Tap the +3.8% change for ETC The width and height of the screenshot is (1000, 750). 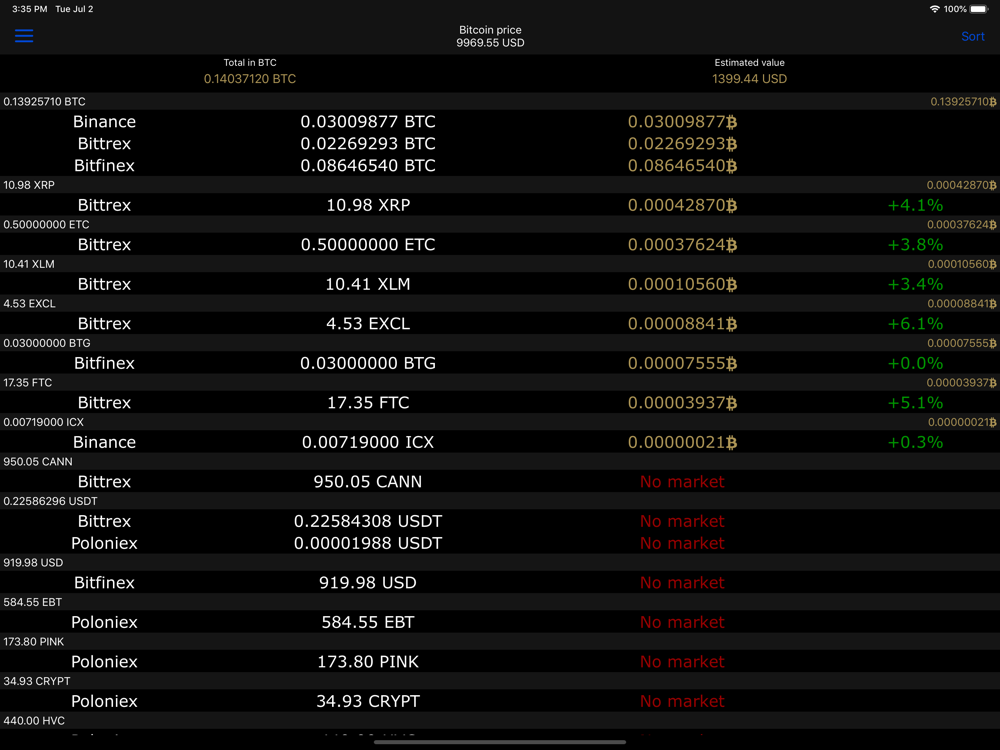[915, 244]
